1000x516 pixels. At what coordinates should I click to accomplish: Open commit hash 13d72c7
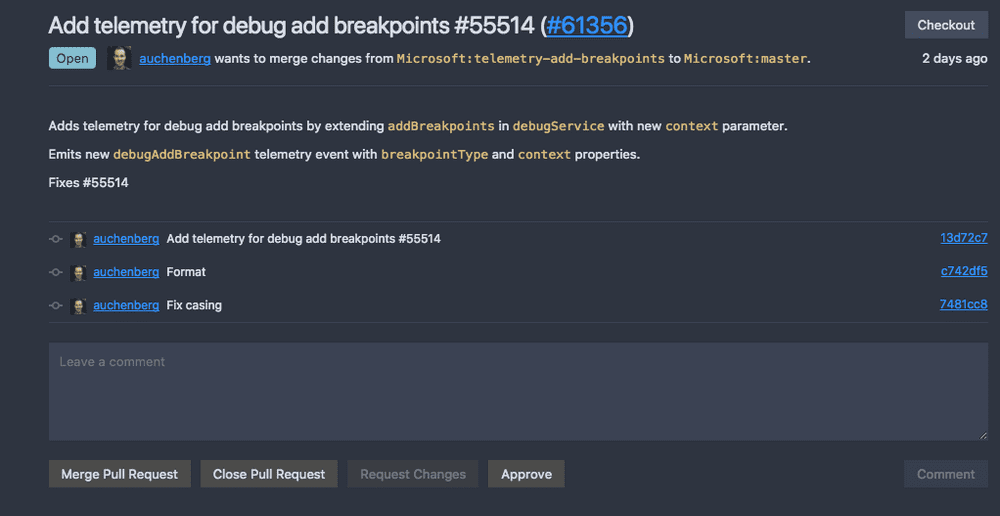963,238
